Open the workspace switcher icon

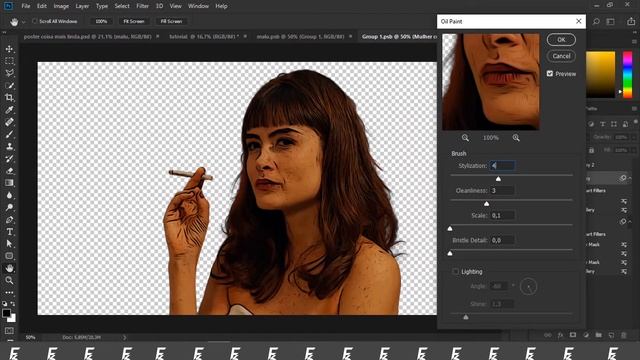[x=610, y=22]
